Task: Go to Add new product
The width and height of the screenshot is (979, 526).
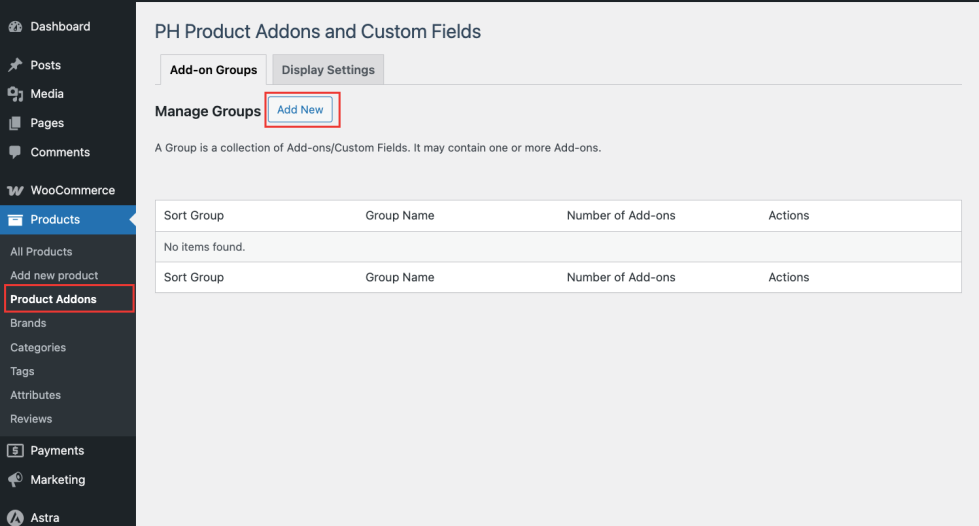Action: pyautogui.click(x=54, y=276)
